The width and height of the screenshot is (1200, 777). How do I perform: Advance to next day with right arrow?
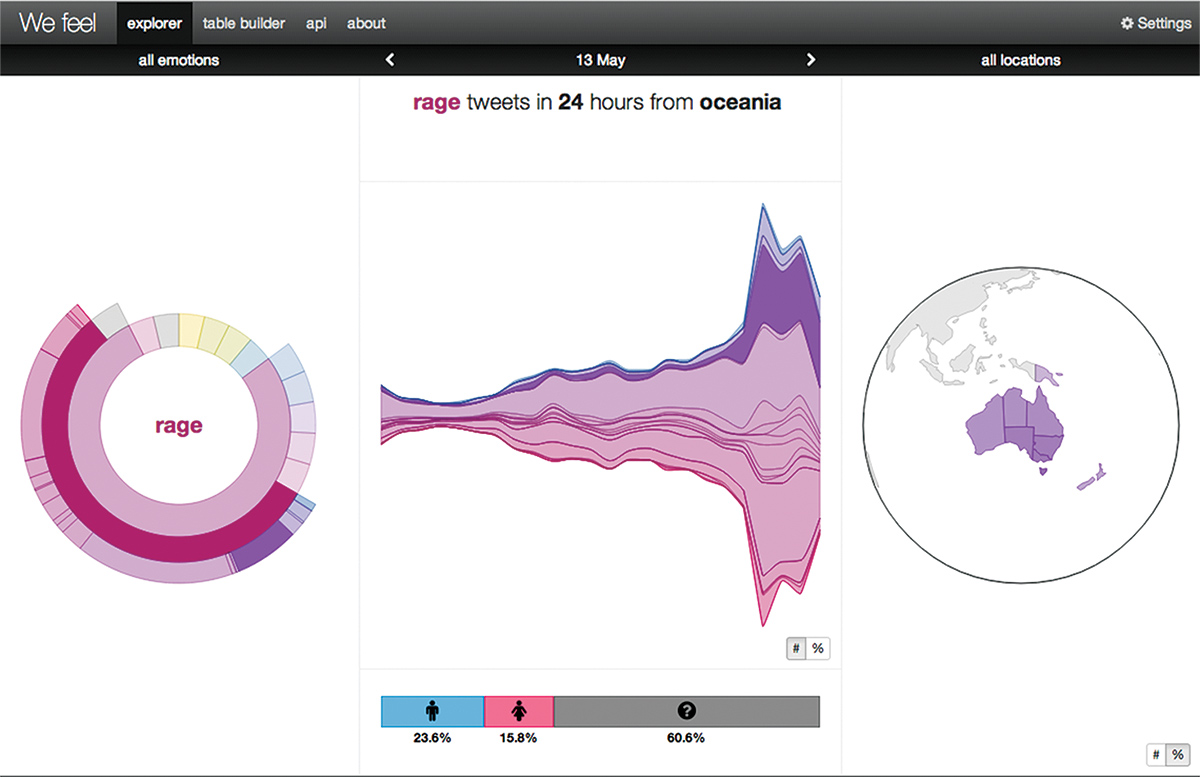tap(811, 60)
